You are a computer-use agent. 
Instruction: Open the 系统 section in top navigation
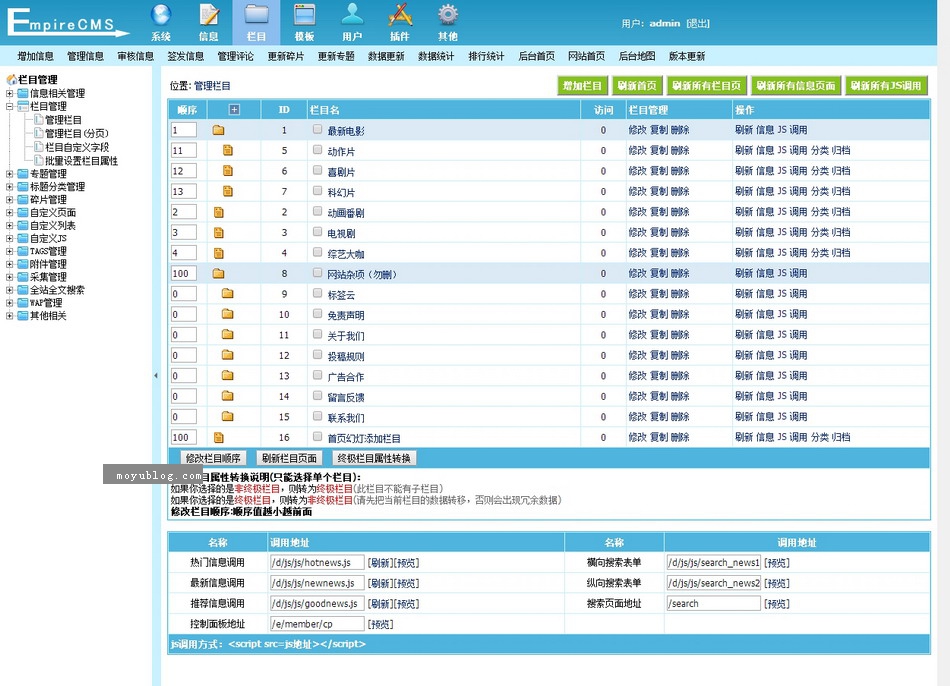point(161,22)
